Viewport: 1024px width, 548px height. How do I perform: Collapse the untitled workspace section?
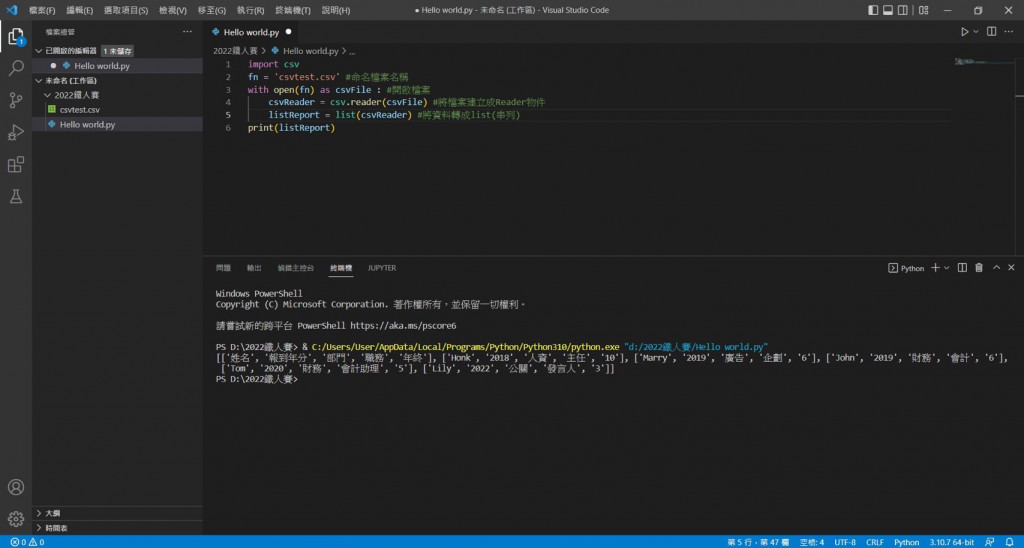click(x=39, y=80)
